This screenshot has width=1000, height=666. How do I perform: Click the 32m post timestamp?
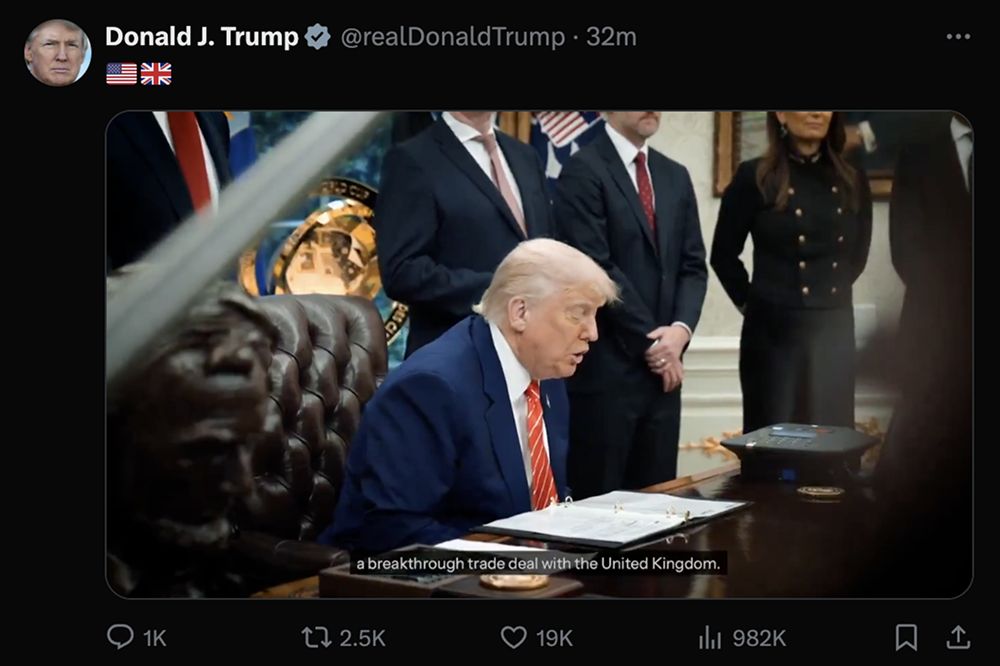[x=611, y=37]
